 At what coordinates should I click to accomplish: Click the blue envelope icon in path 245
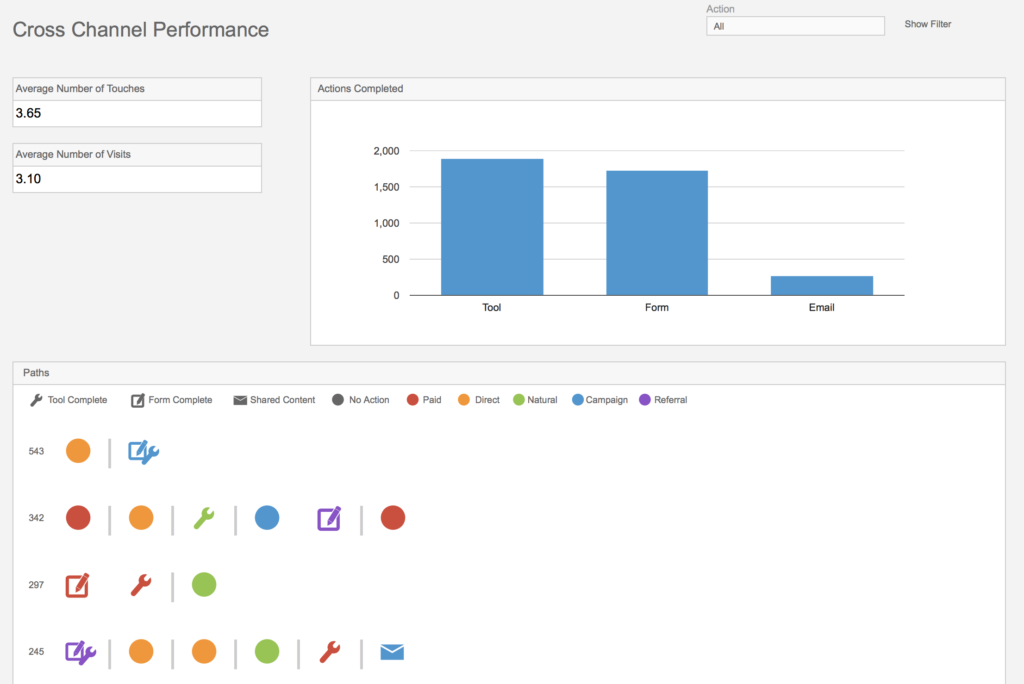tap(392, 652)
